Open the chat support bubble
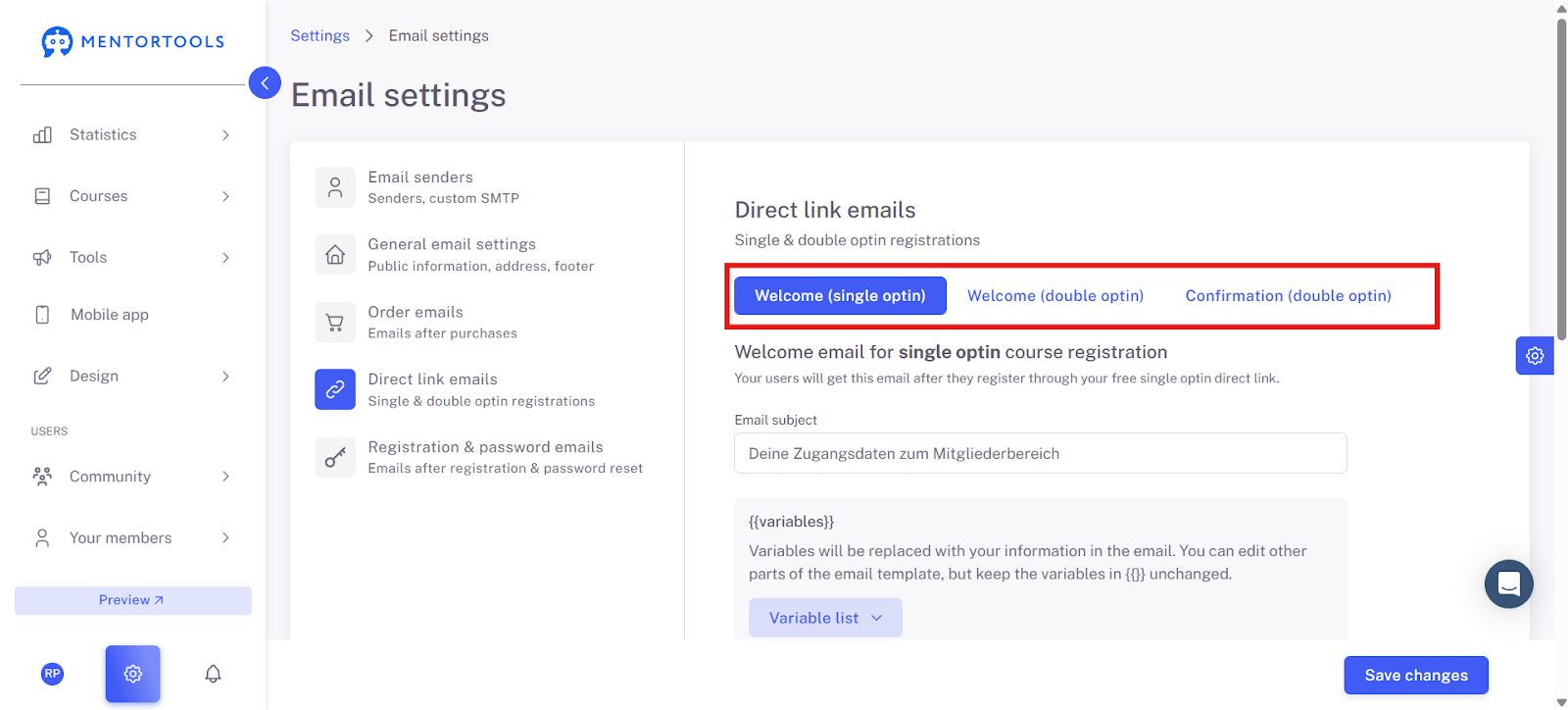This screenshot has height=710, width=1568. (1509, 584)
